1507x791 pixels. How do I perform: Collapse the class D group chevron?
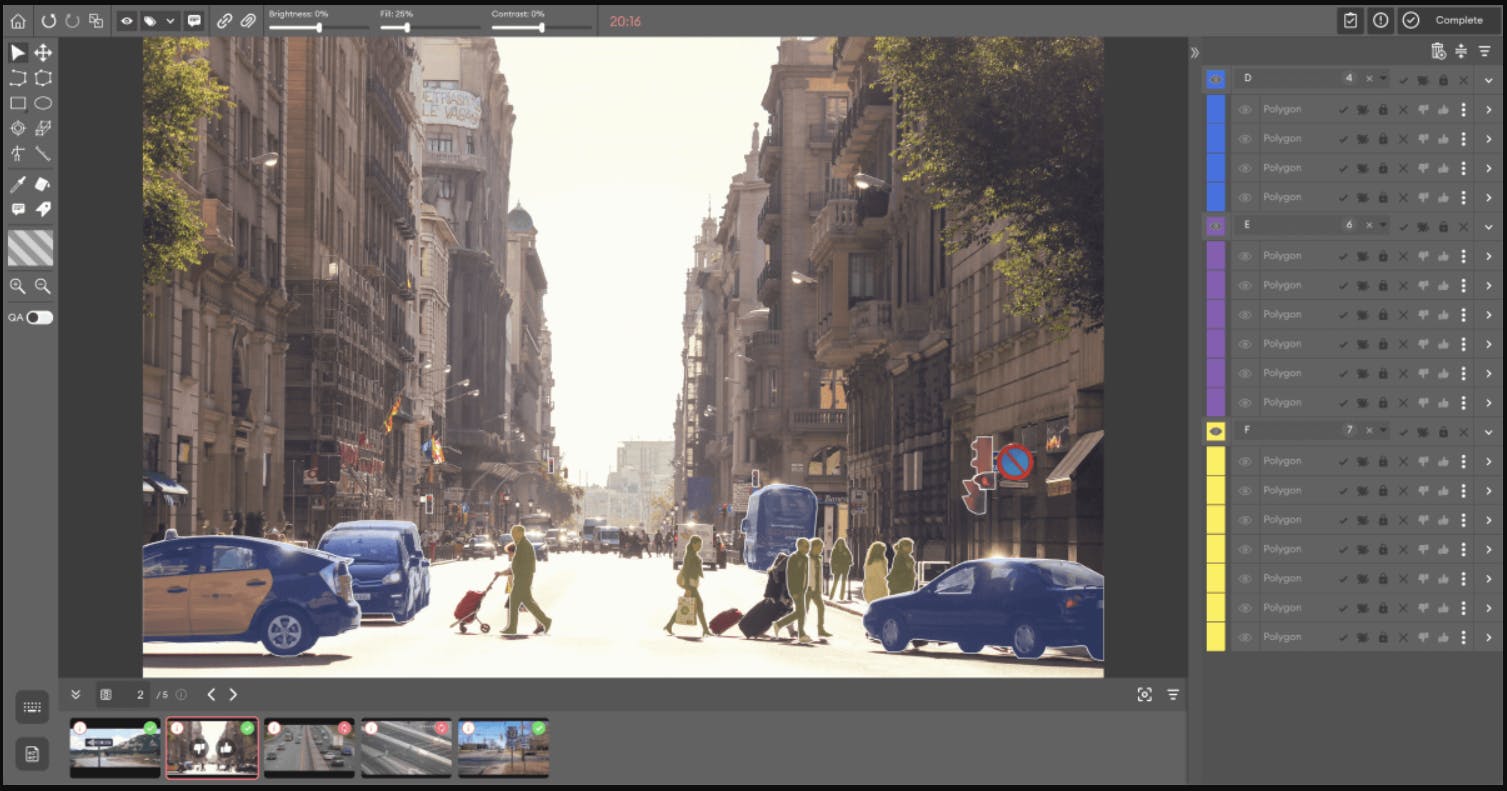1488,79
